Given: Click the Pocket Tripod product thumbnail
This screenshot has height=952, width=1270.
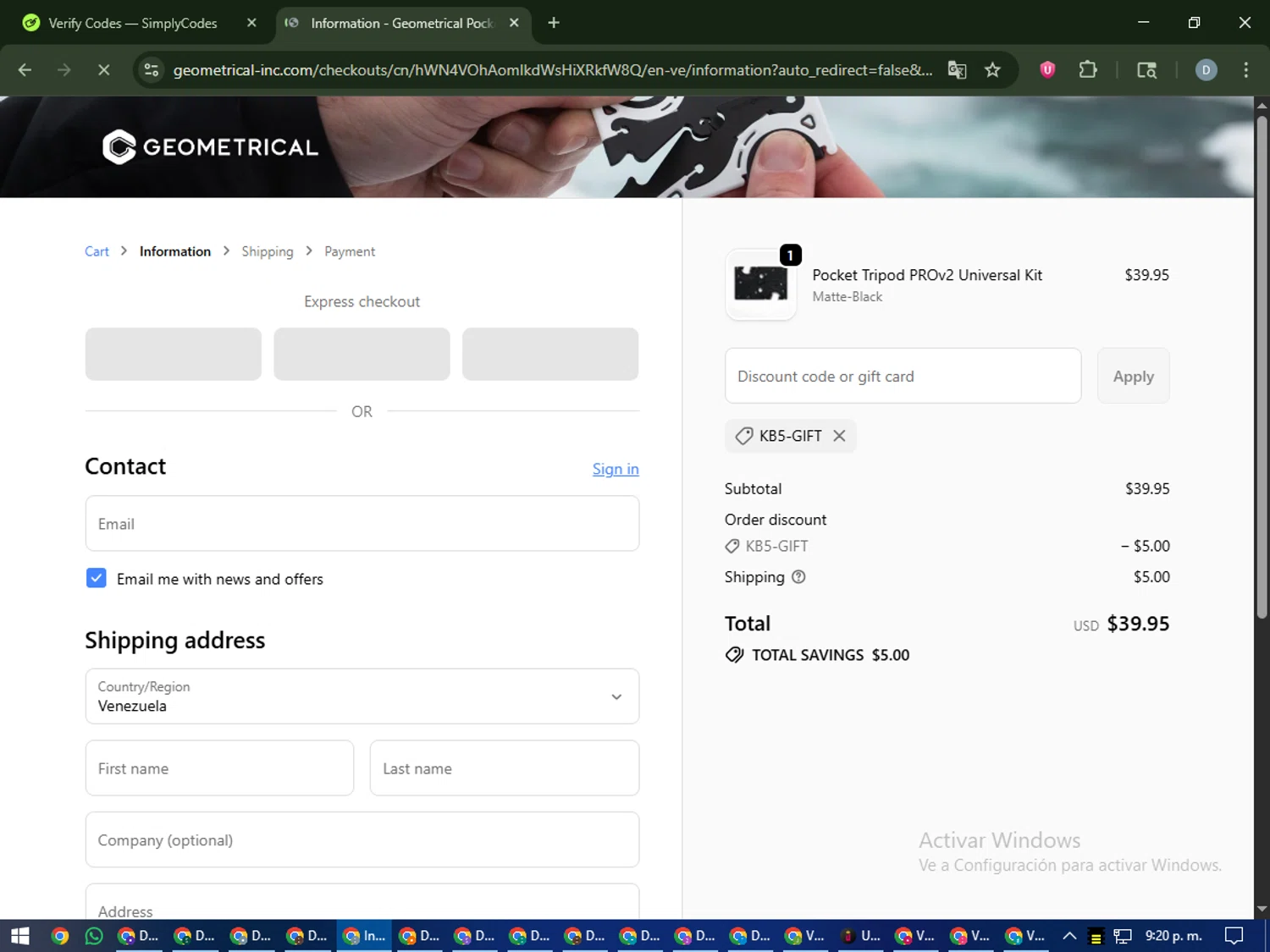Looking at the screenshot, I should point(760,284).
